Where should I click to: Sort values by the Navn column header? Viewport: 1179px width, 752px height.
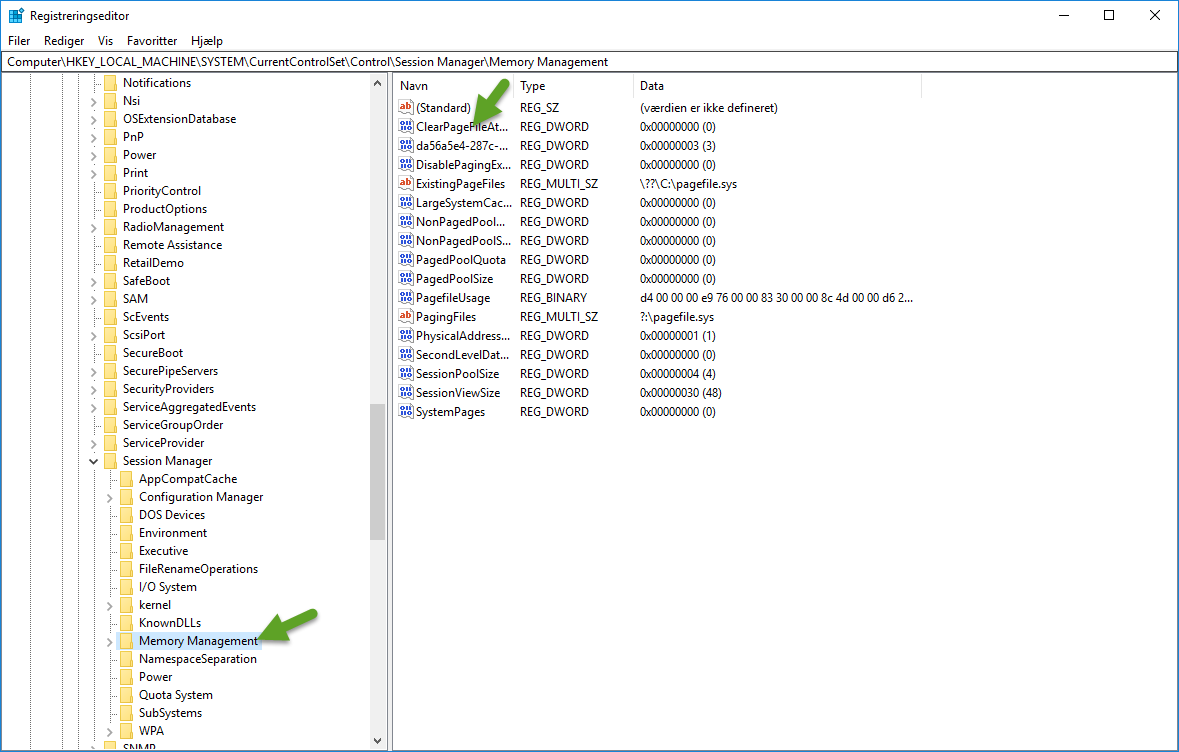[x=453, y=86]
